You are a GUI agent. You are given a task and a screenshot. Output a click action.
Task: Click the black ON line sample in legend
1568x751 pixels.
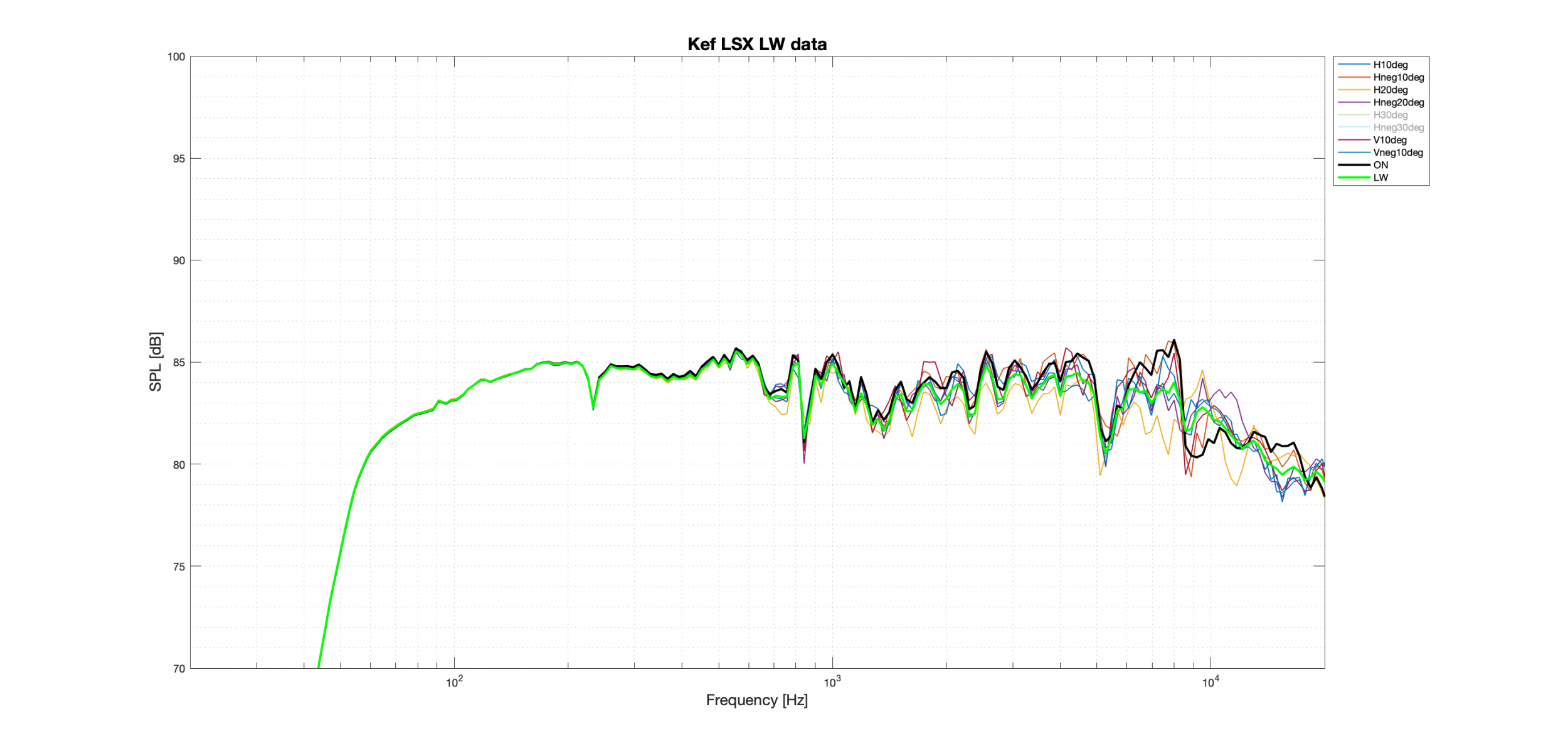tap(1353, 165)
